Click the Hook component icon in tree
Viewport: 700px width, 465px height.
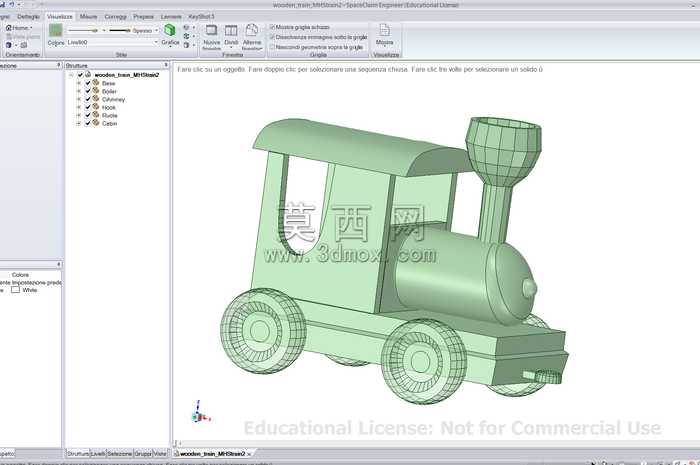[96, 107]
